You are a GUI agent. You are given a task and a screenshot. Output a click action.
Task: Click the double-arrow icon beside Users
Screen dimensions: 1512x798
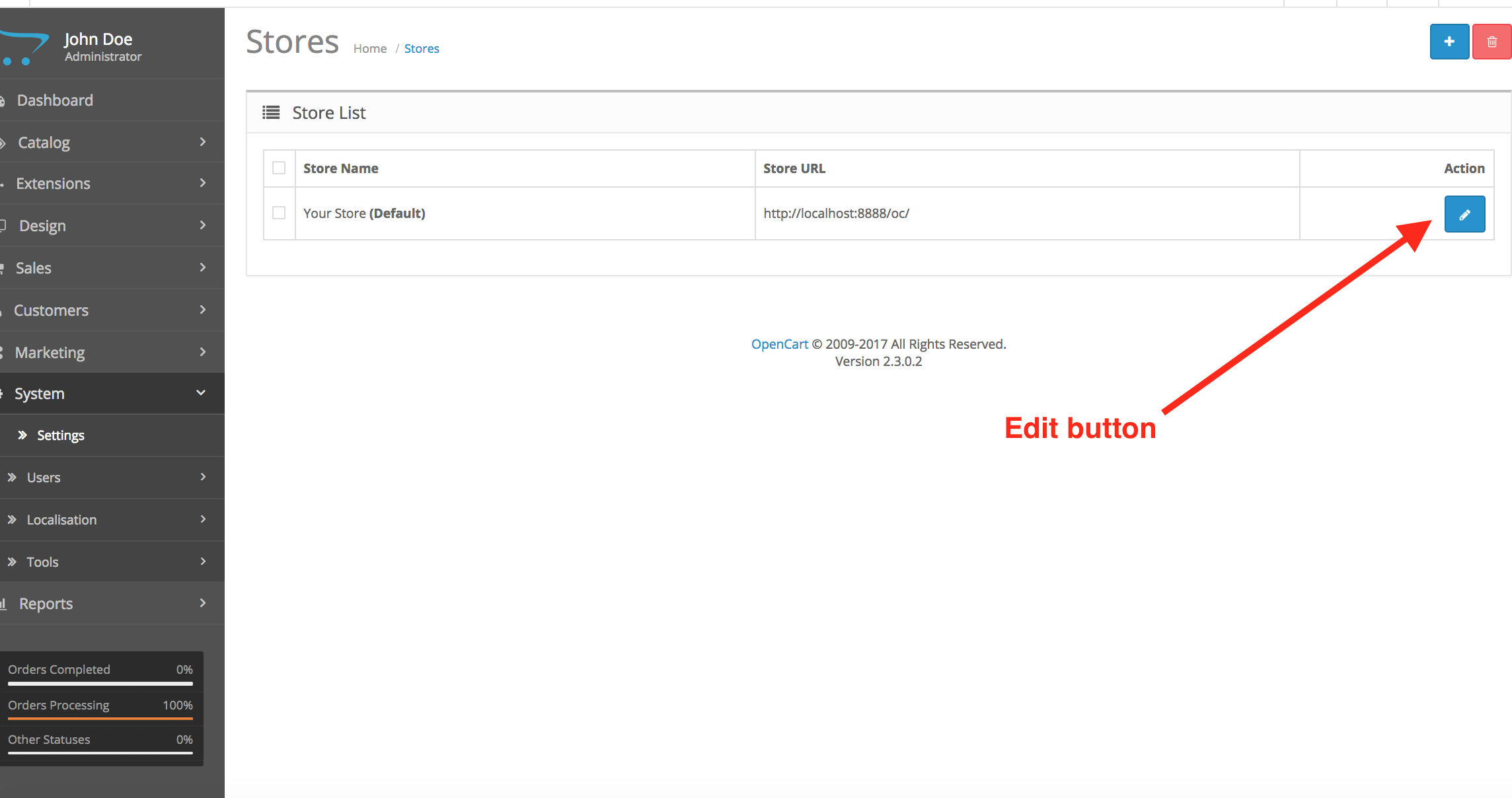[12, 477]
